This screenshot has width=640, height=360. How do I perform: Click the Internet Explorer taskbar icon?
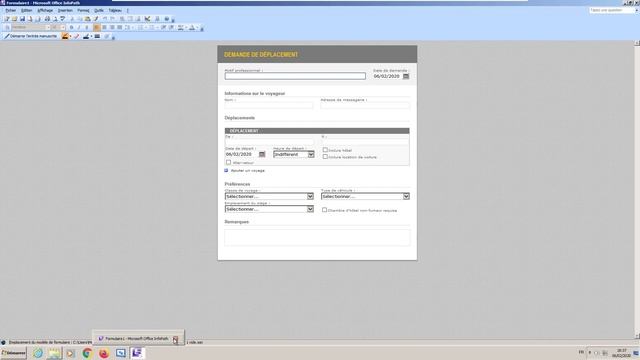pos(38,353)
